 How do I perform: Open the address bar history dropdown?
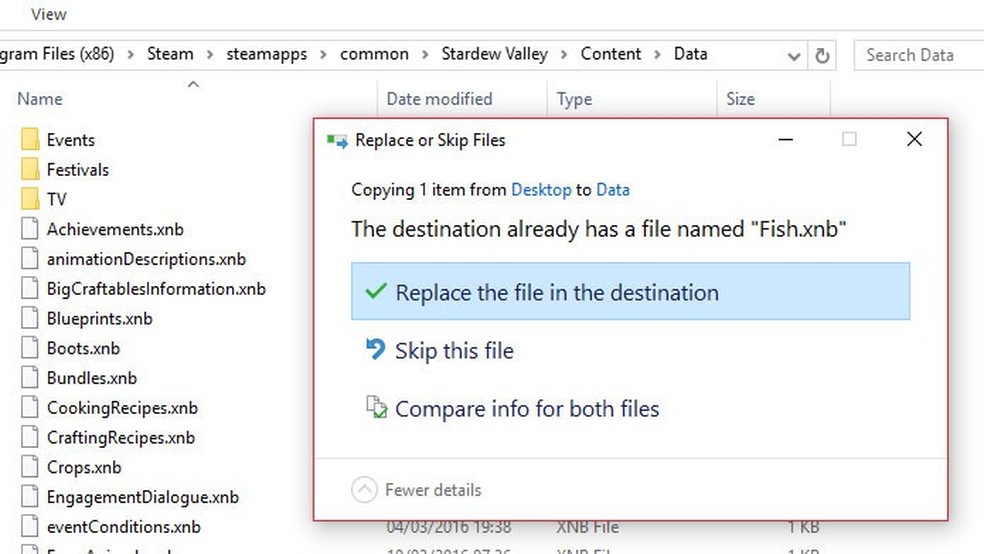(793, 55)
